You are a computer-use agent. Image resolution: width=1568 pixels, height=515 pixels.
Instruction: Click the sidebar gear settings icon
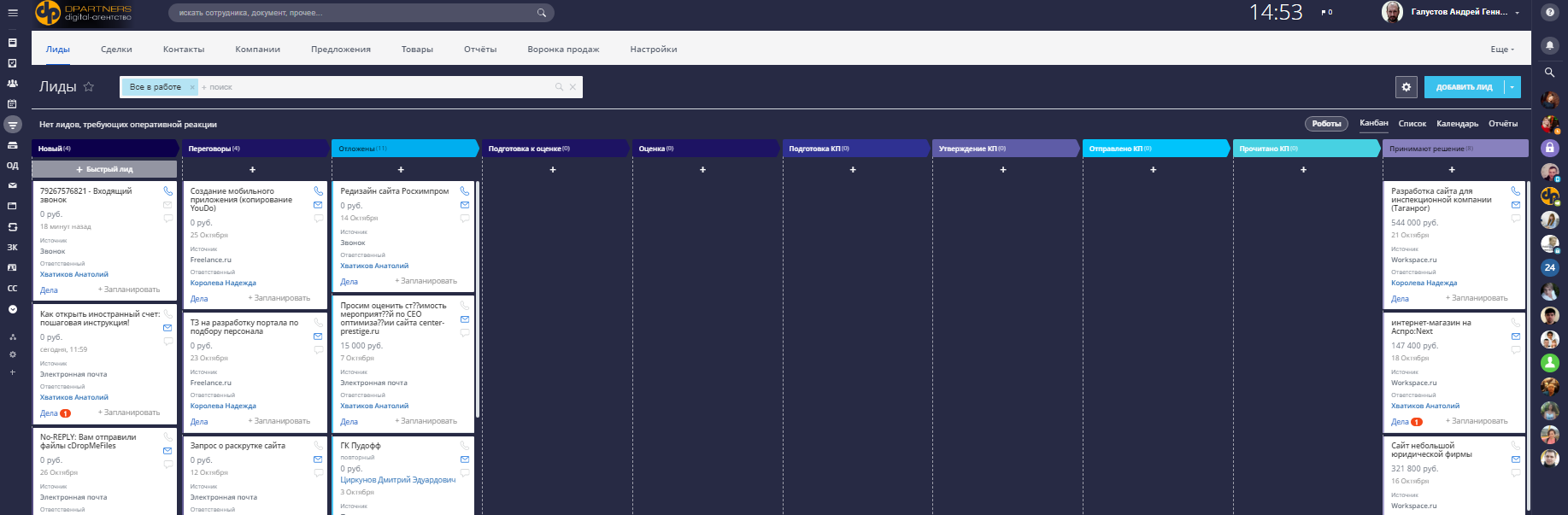(x=12, y=354)
